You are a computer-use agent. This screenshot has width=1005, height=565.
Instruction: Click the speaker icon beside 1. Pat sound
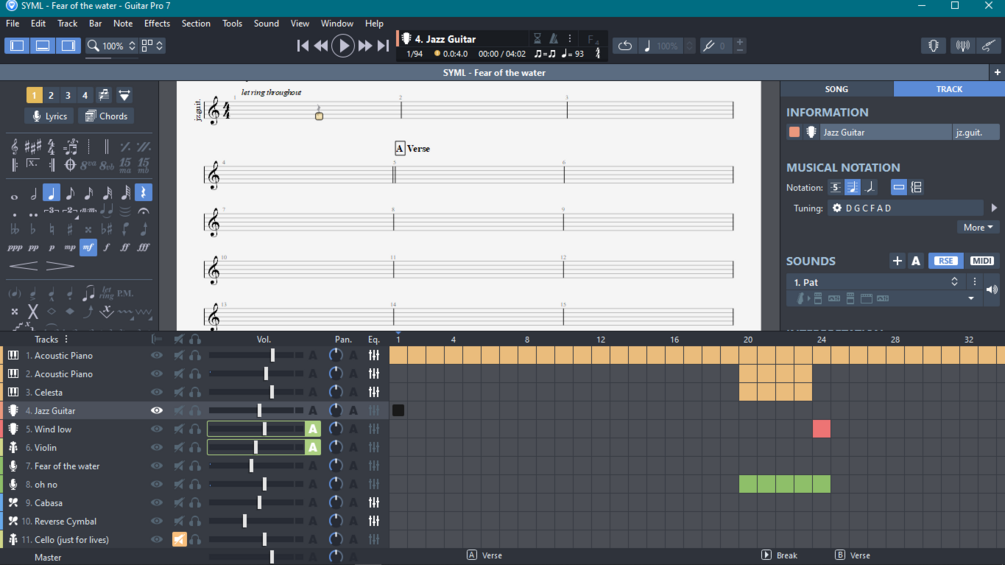pyautogui.click(x=992, y=290)
